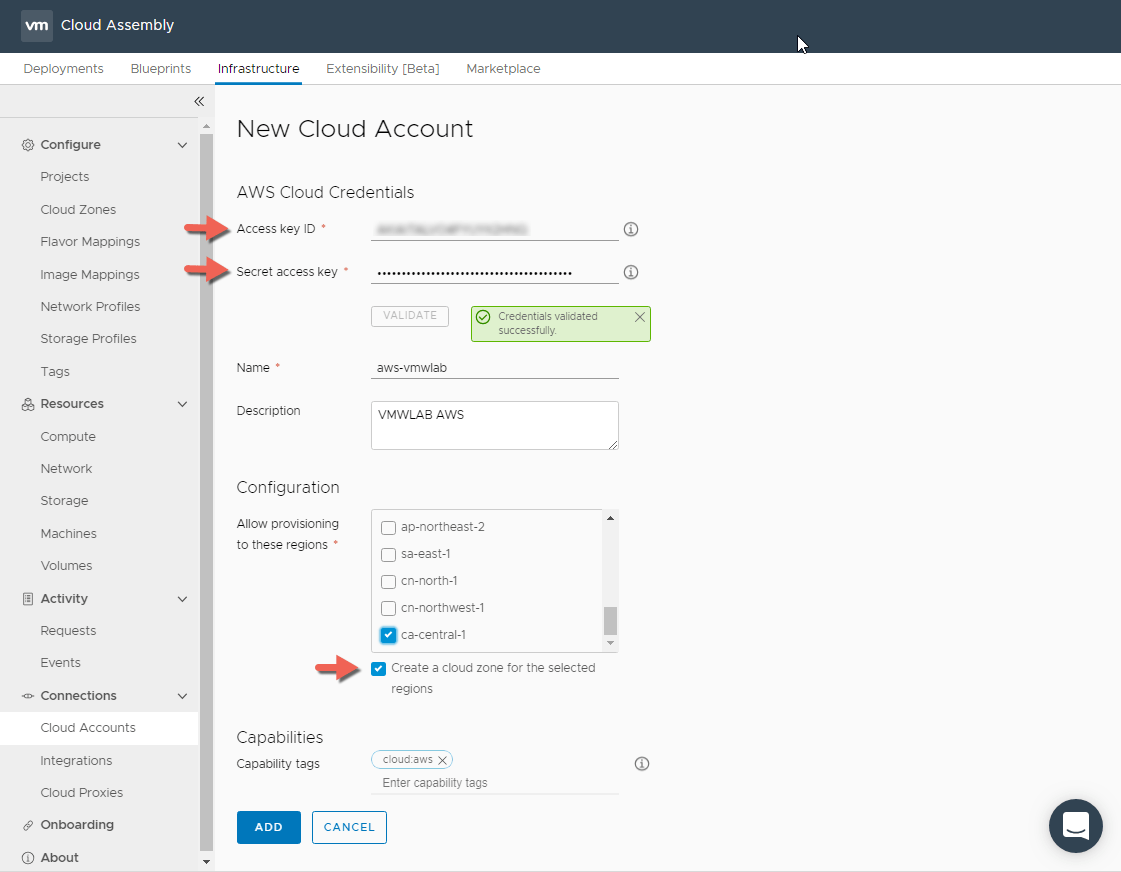Viewport: 1121px width, 872px height.
Task: Open the Marketplace tab
Action: coord(503,69)
